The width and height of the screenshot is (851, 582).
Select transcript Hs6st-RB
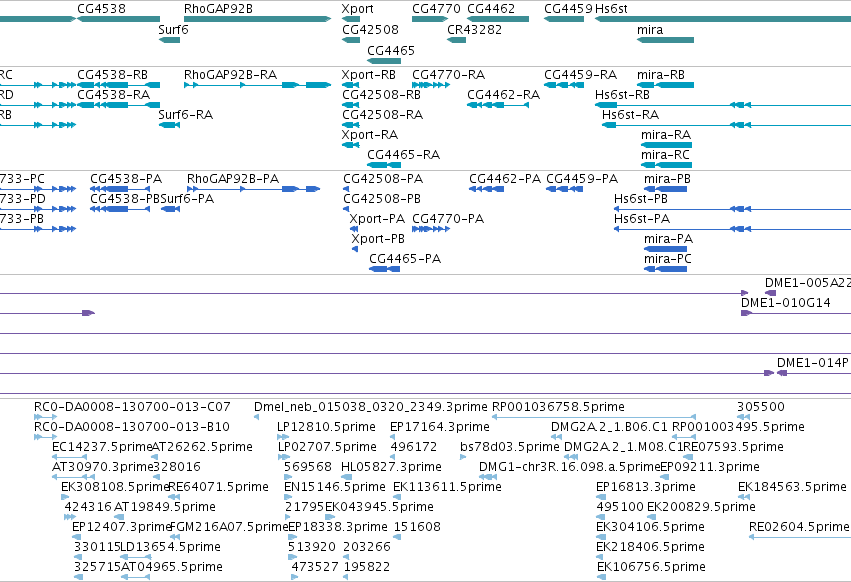pos(623,94)
